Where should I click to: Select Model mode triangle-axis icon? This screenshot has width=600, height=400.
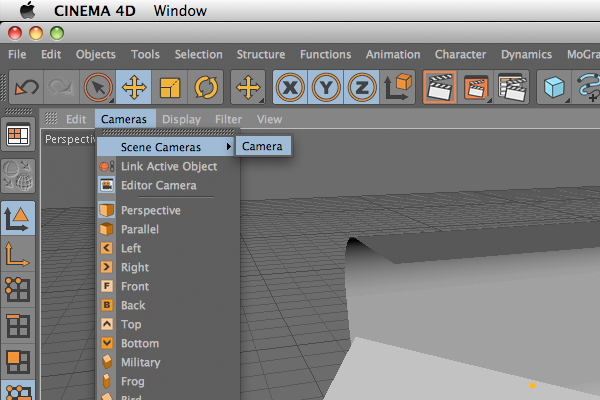[18, 219]
